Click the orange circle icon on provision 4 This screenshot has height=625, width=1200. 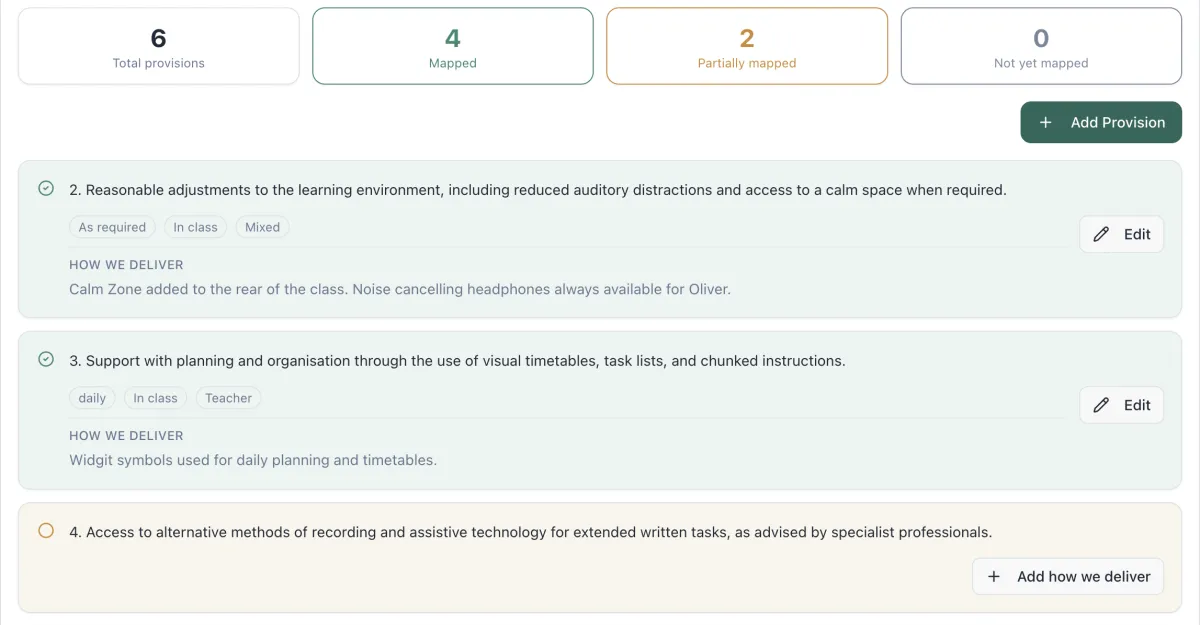46,531
